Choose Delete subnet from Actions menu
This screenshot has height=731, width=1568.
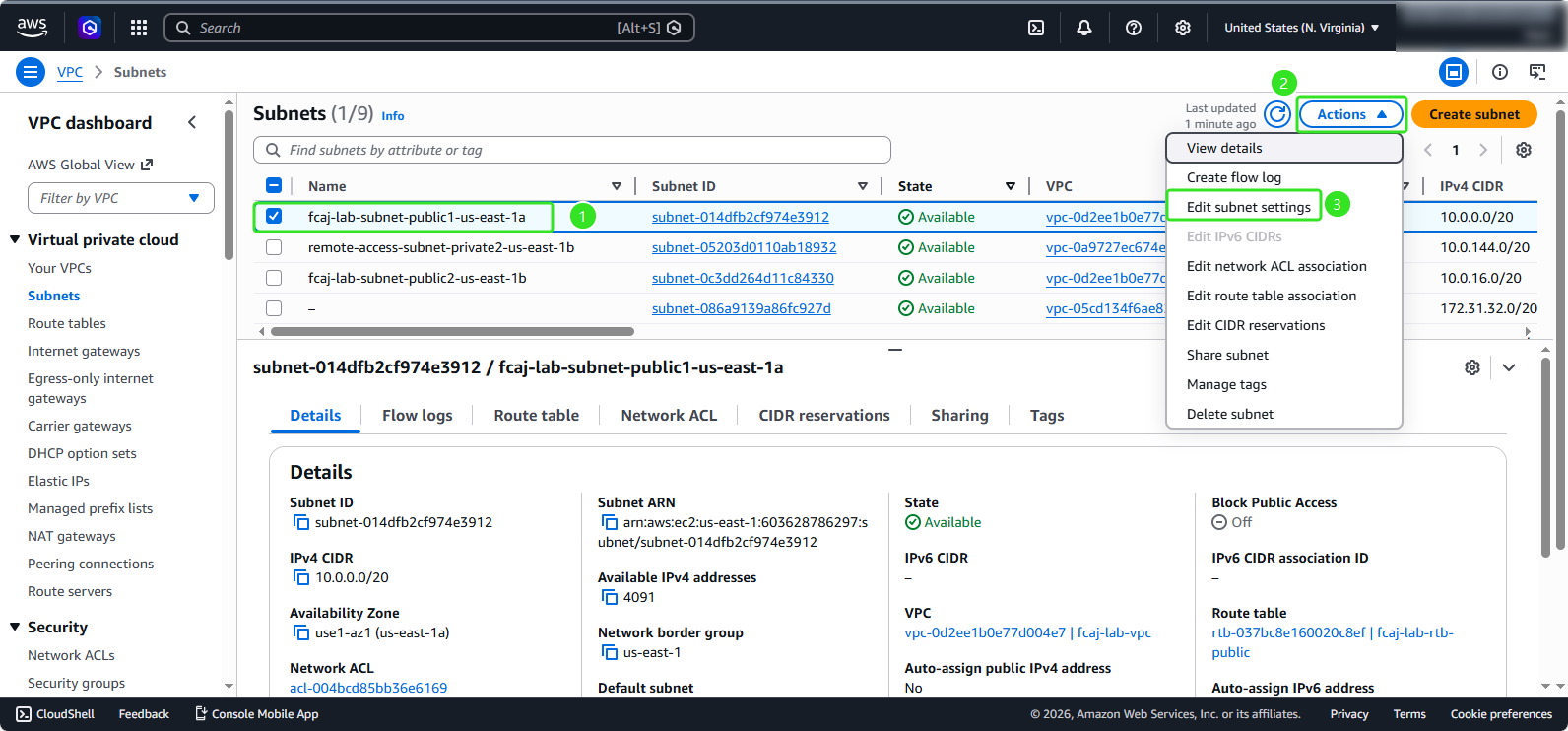tap(1283, 414)
